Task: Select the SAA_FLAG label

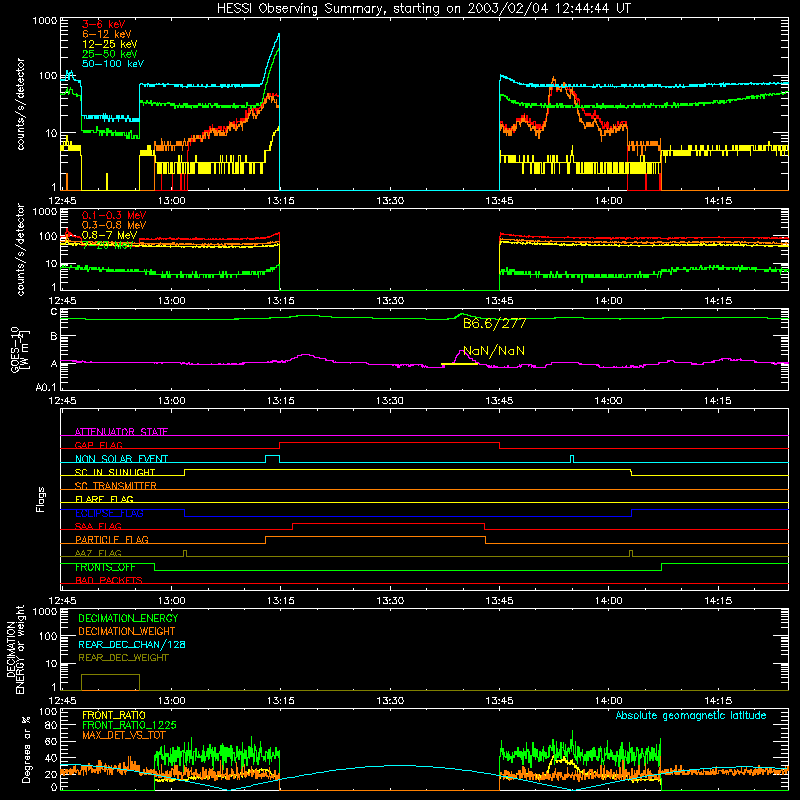Action: tap(98, 526)
